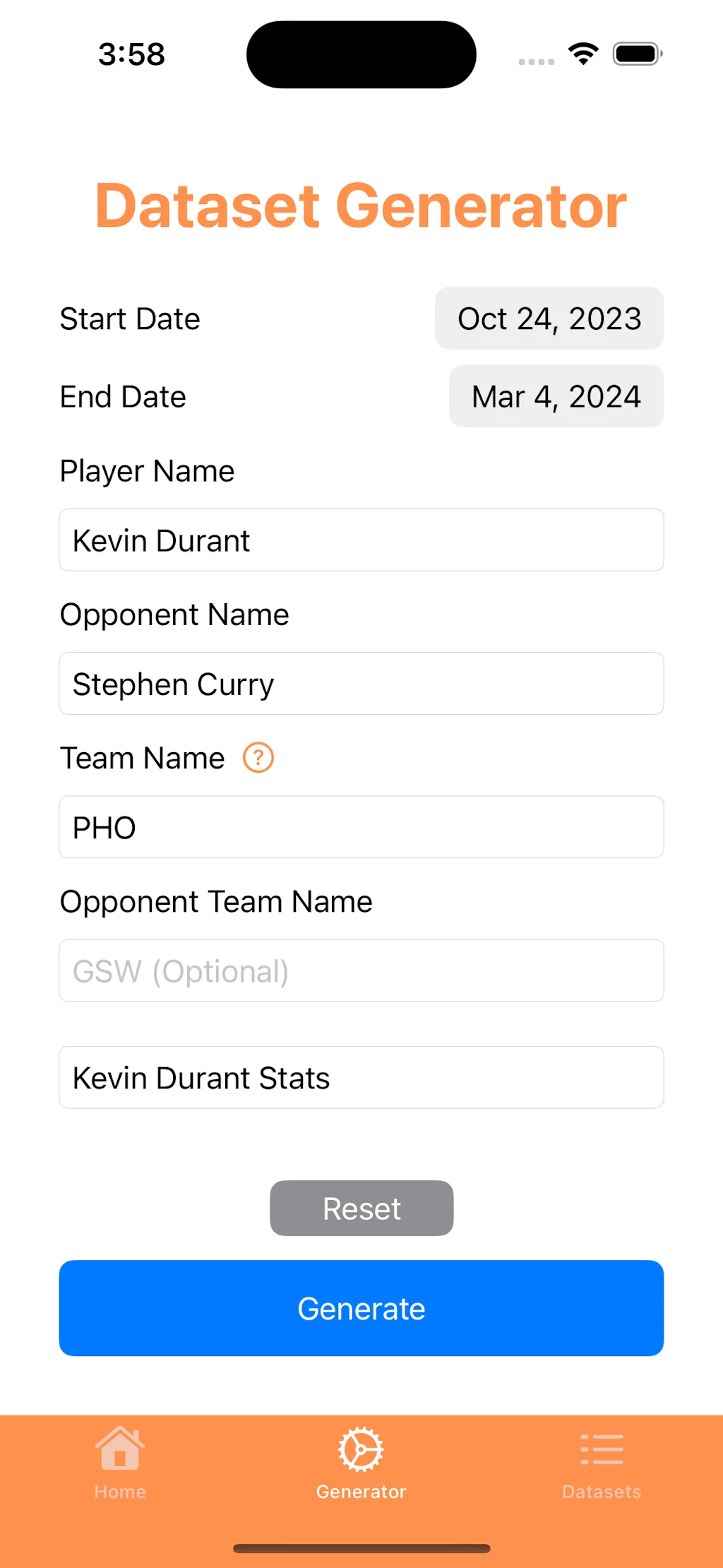Open the End Date picker
The image size is (723, 1568).
556,396
